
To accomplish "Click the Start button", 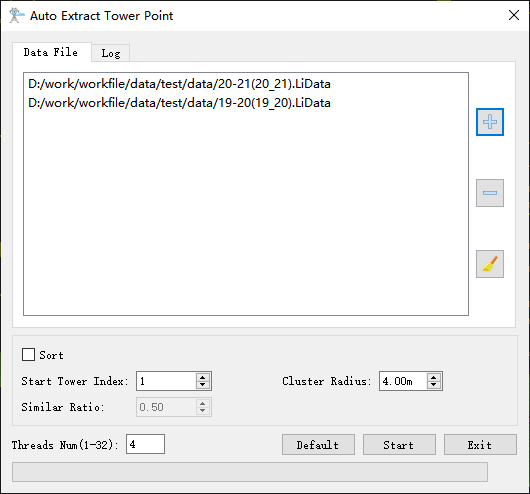I will [399, 445].
